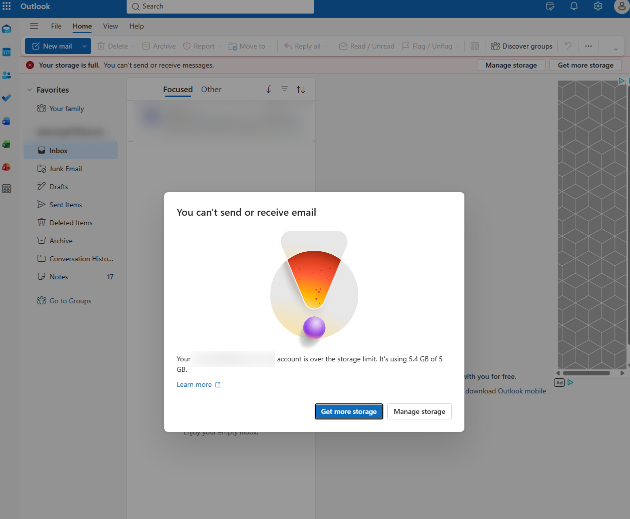Select the Help tab

tap(137, 26)
